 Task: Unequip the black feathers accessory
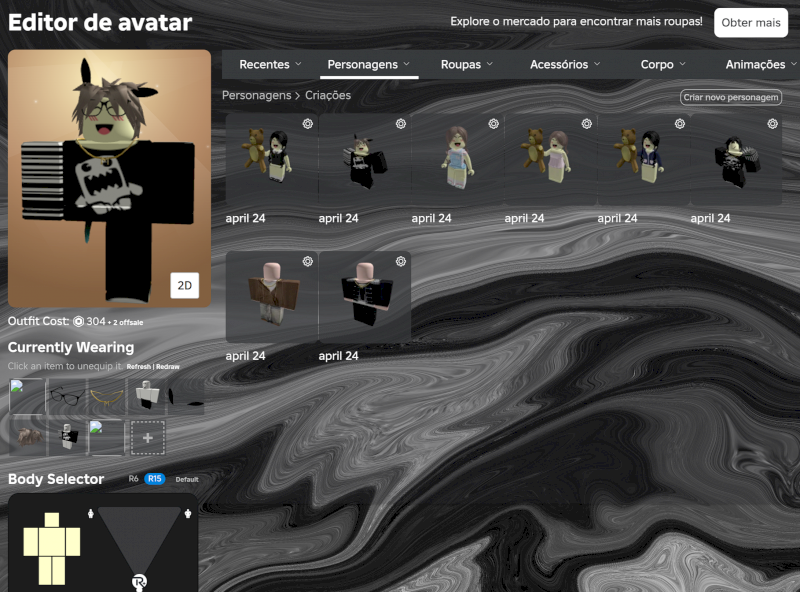coord(186,396)
